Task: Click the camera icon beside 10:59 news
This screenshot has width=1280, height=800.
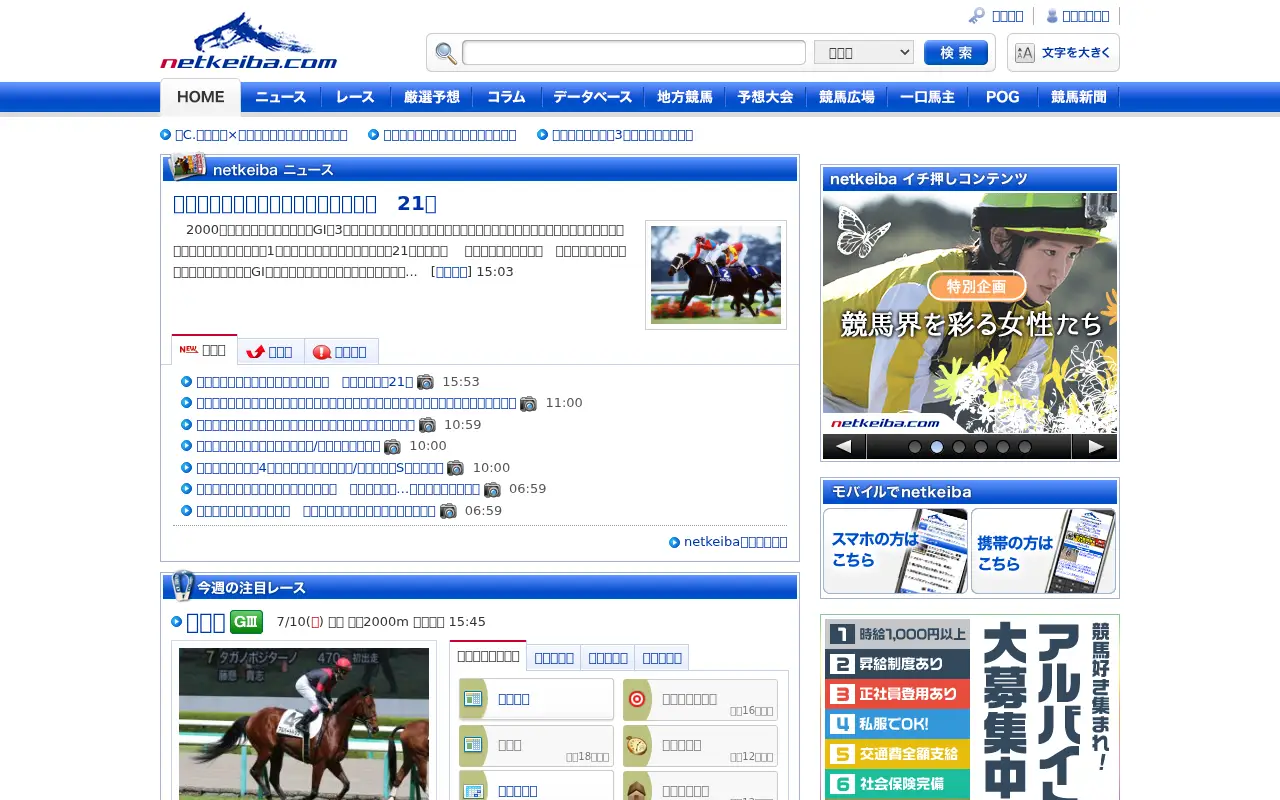Action: (x=427, y=425)
